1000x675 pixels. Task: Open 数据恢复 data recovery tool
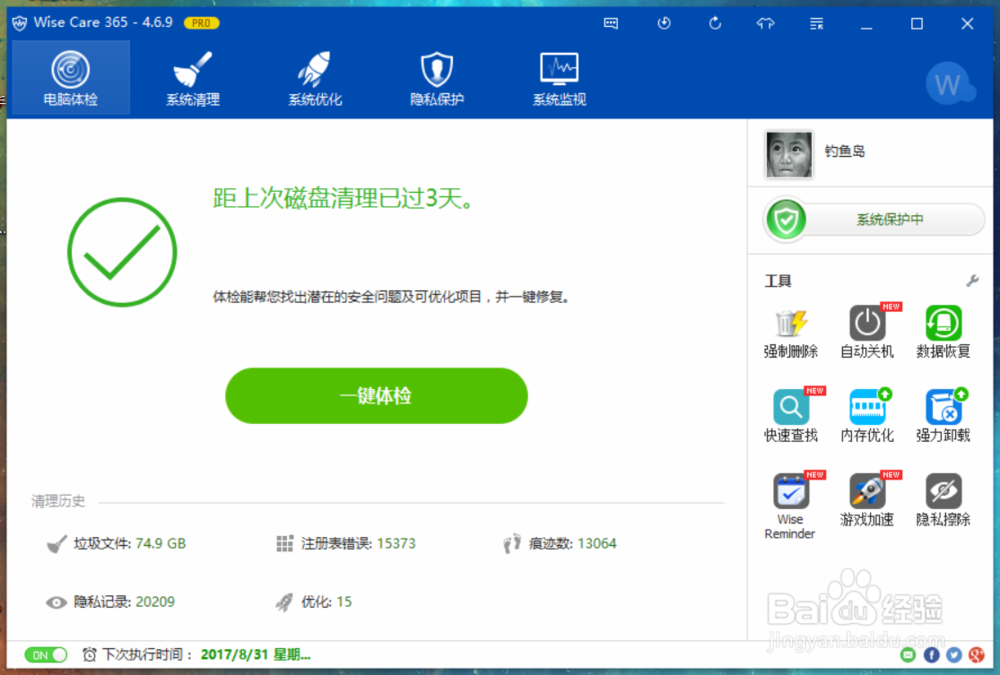943,333
